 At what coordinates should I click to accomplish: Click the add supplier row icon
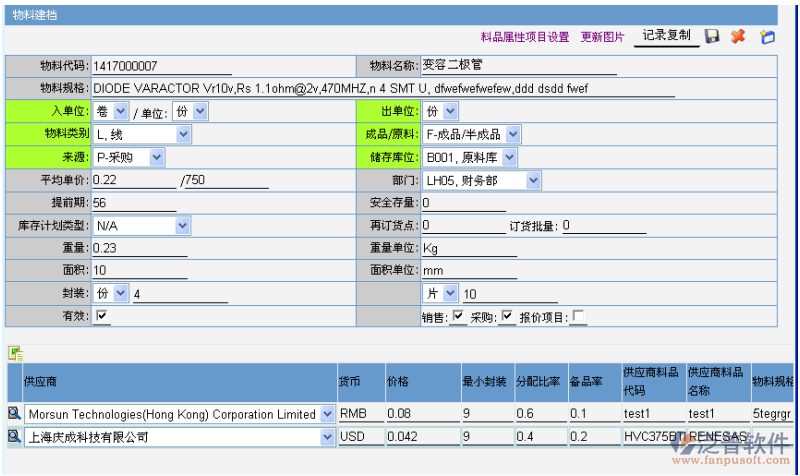pos(15,352)
